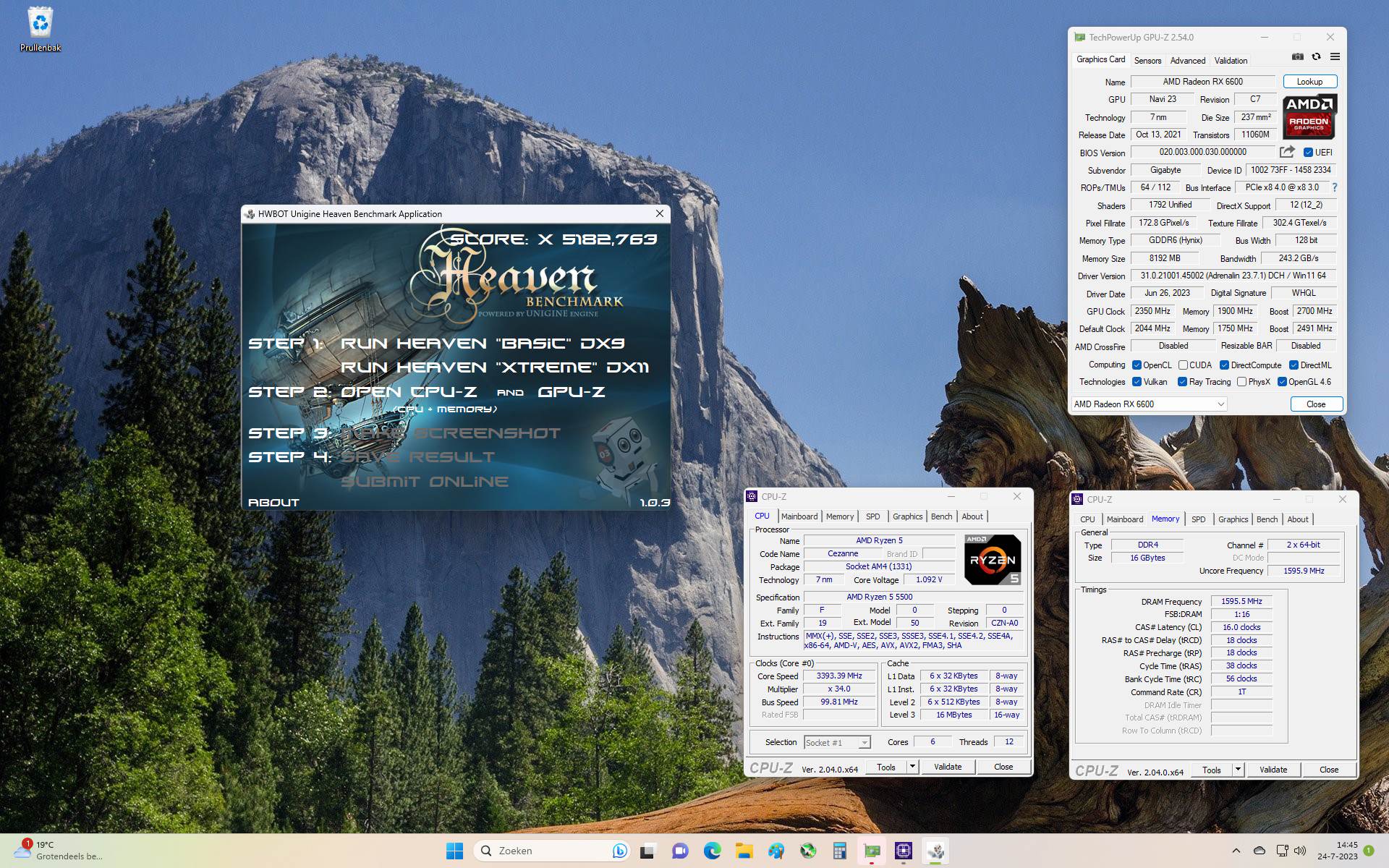This screenshot has width=1389, height=868.
Task: Click Open CPU-Z in Heaven step 2
Action: coord(408,391)
